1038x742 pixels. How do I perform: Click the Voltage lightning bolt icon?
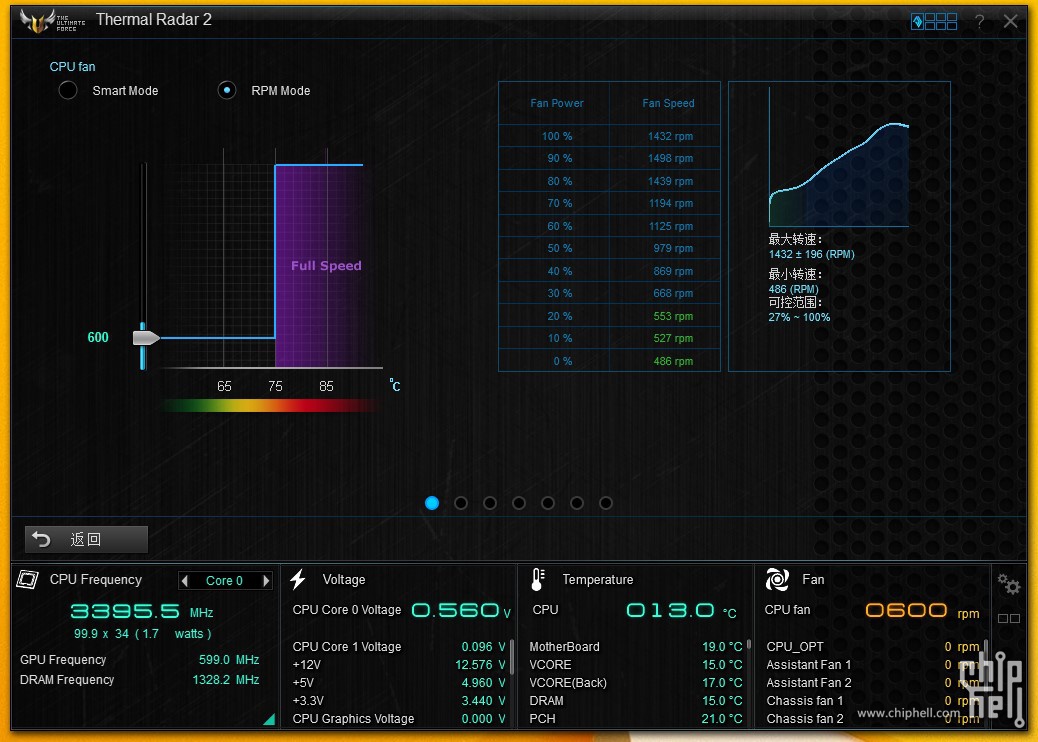(298, 579)
